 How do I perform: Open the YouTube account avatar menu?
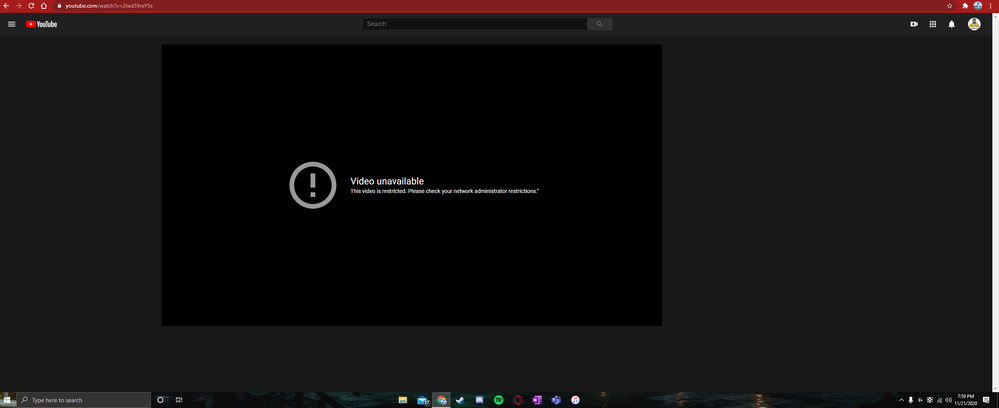coord(974,24)
